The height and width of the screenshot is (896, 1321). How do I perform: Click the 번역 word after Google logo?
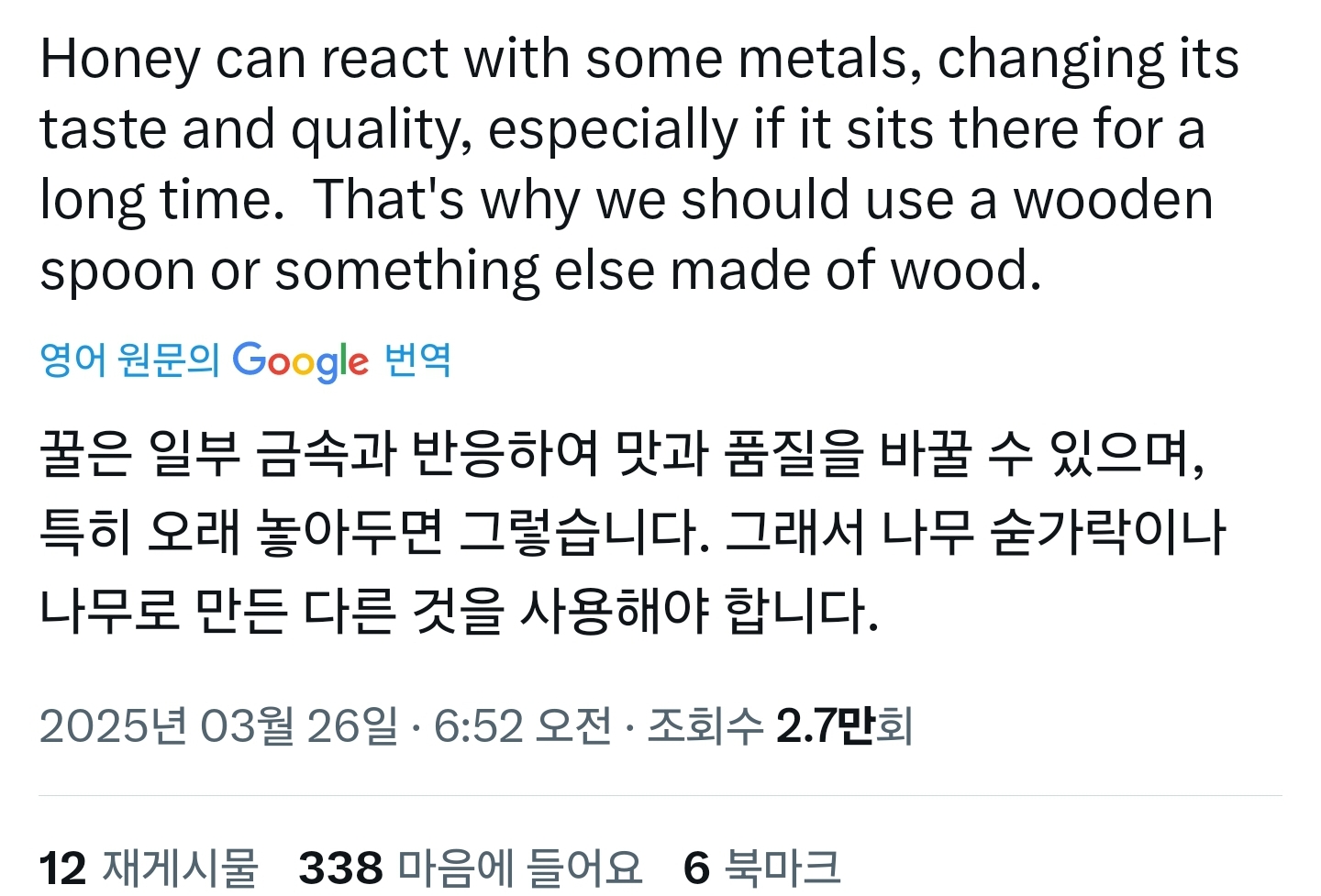pyautogui.click(x=417, y=360)
